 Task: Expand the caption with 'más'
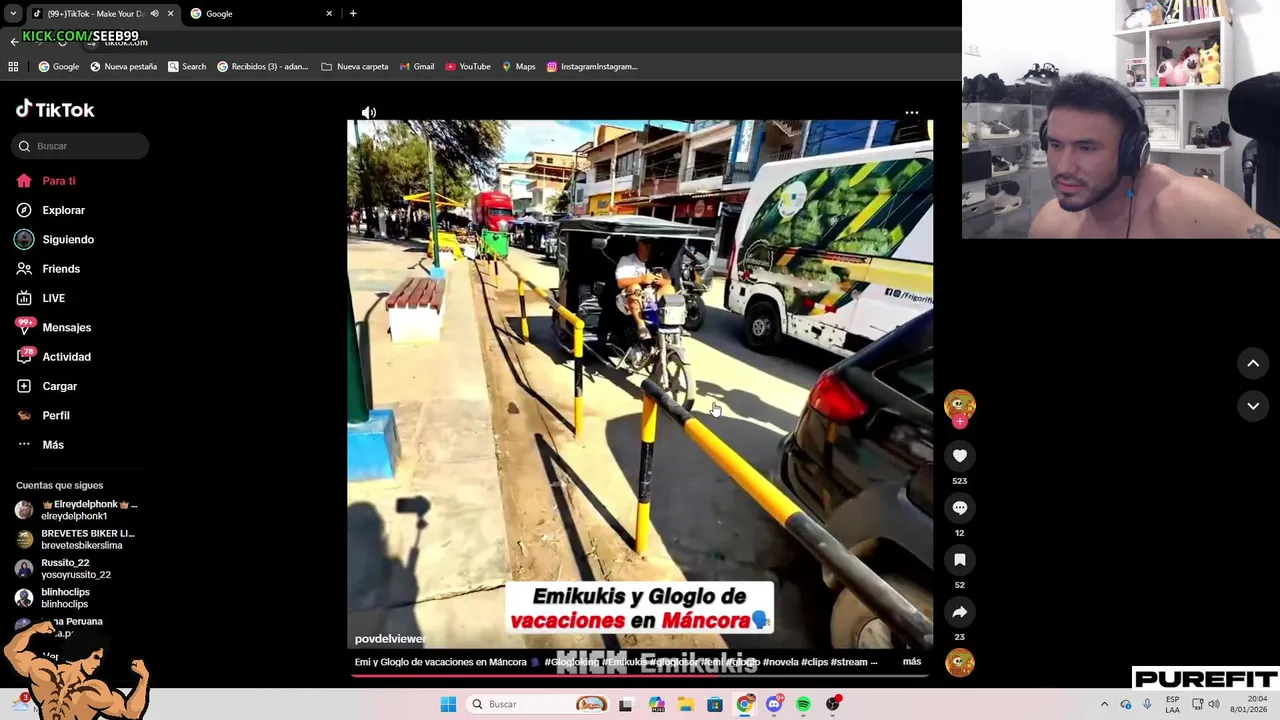[x=912, y=661]
